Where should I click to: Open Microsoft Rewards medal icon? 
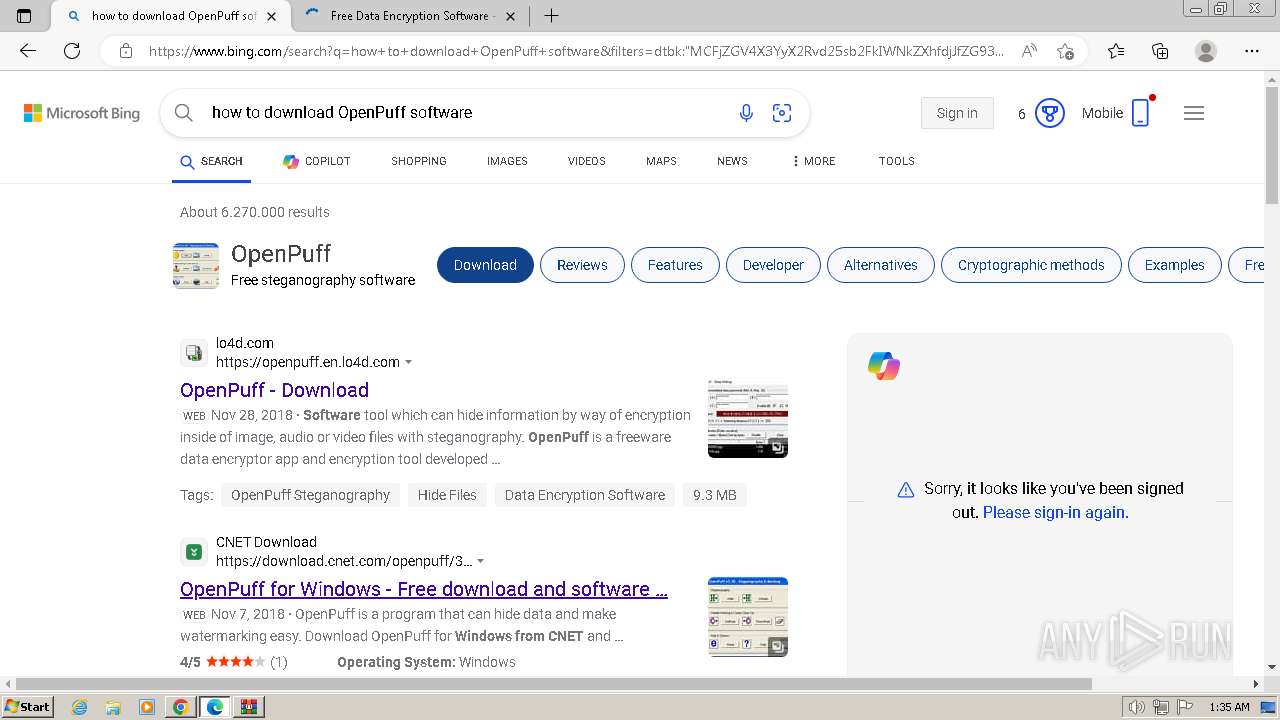pos(1049,113)
